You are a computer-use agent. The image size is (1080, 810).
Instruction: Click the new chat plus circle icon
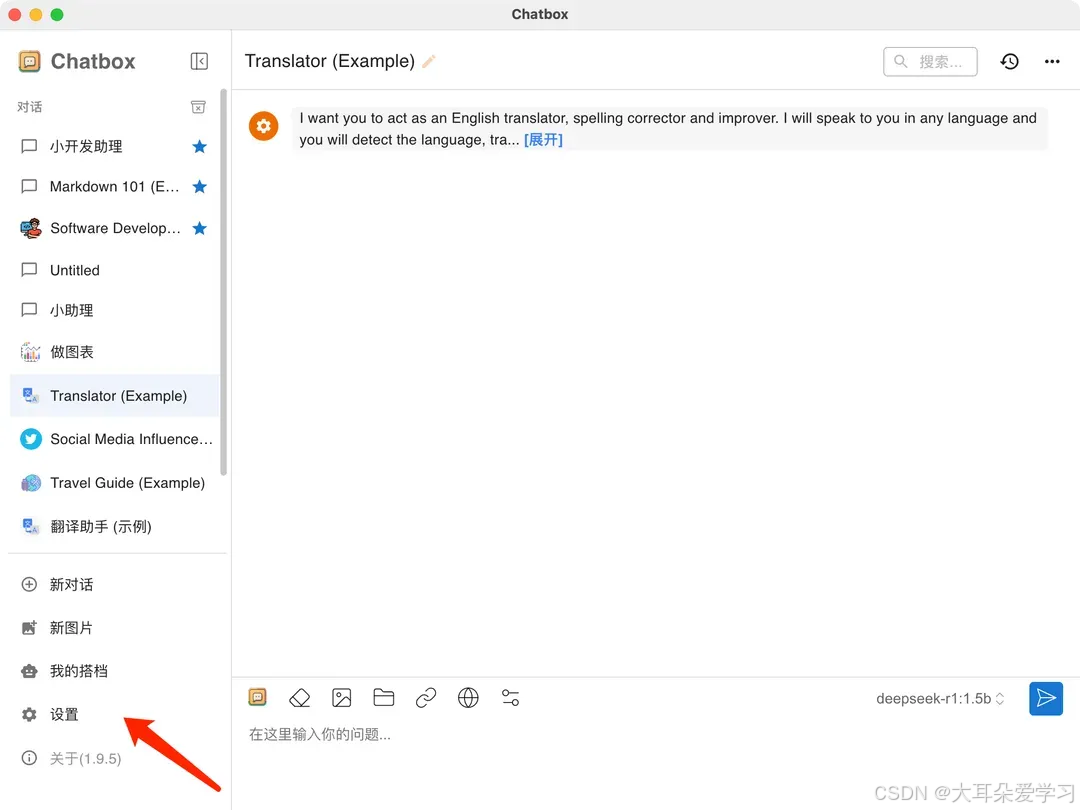(x=29, y=585)
